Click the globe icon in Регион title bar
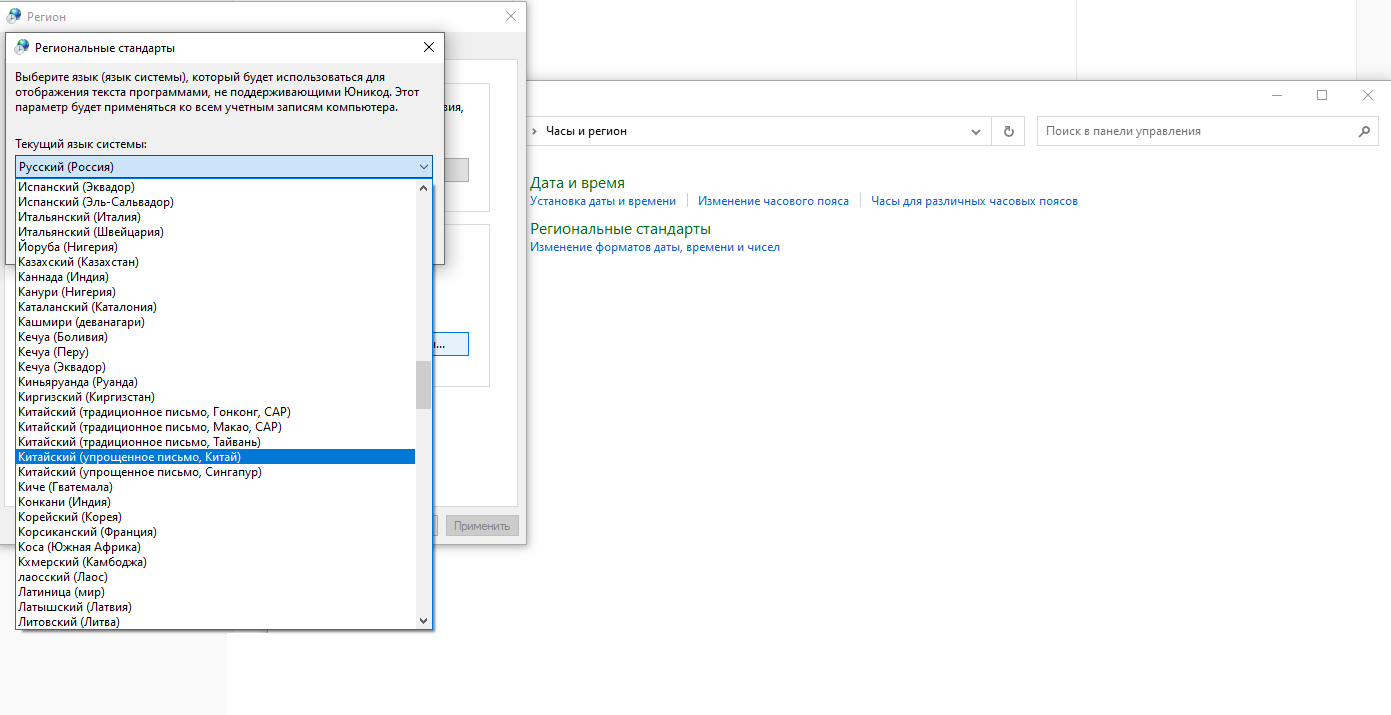This screenshot has width=1391, height=715. pyautogui.click(x=14, y=16)
